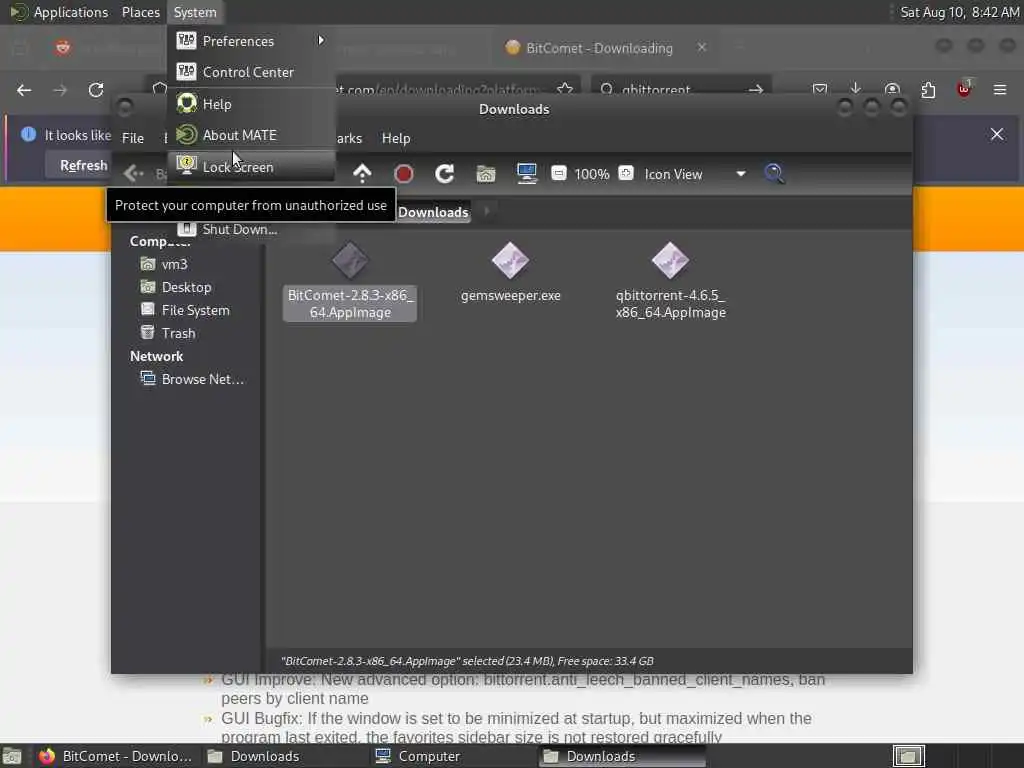Open Browse Network in sidebar
Screen dimensions: 1024x768
(x=202, y=379)
